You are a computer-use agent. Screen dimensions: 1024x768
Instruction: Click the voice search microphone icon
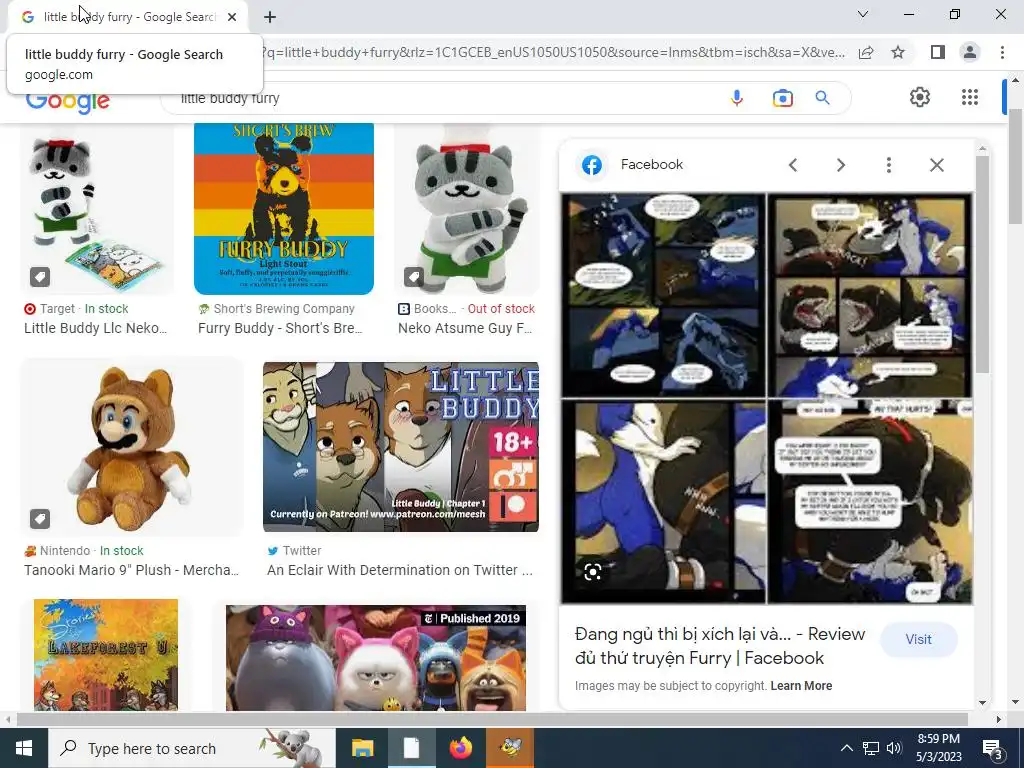(737, 98)
